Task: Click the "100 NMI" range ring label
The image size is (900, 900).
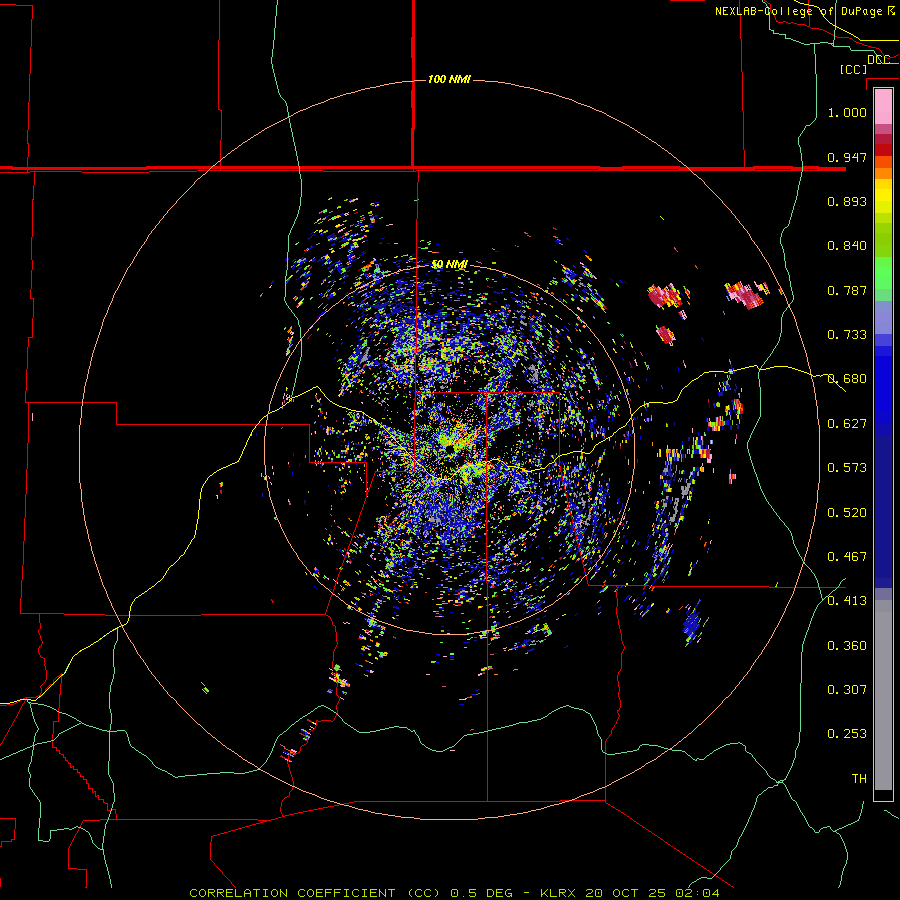Action: click(449, 79)
